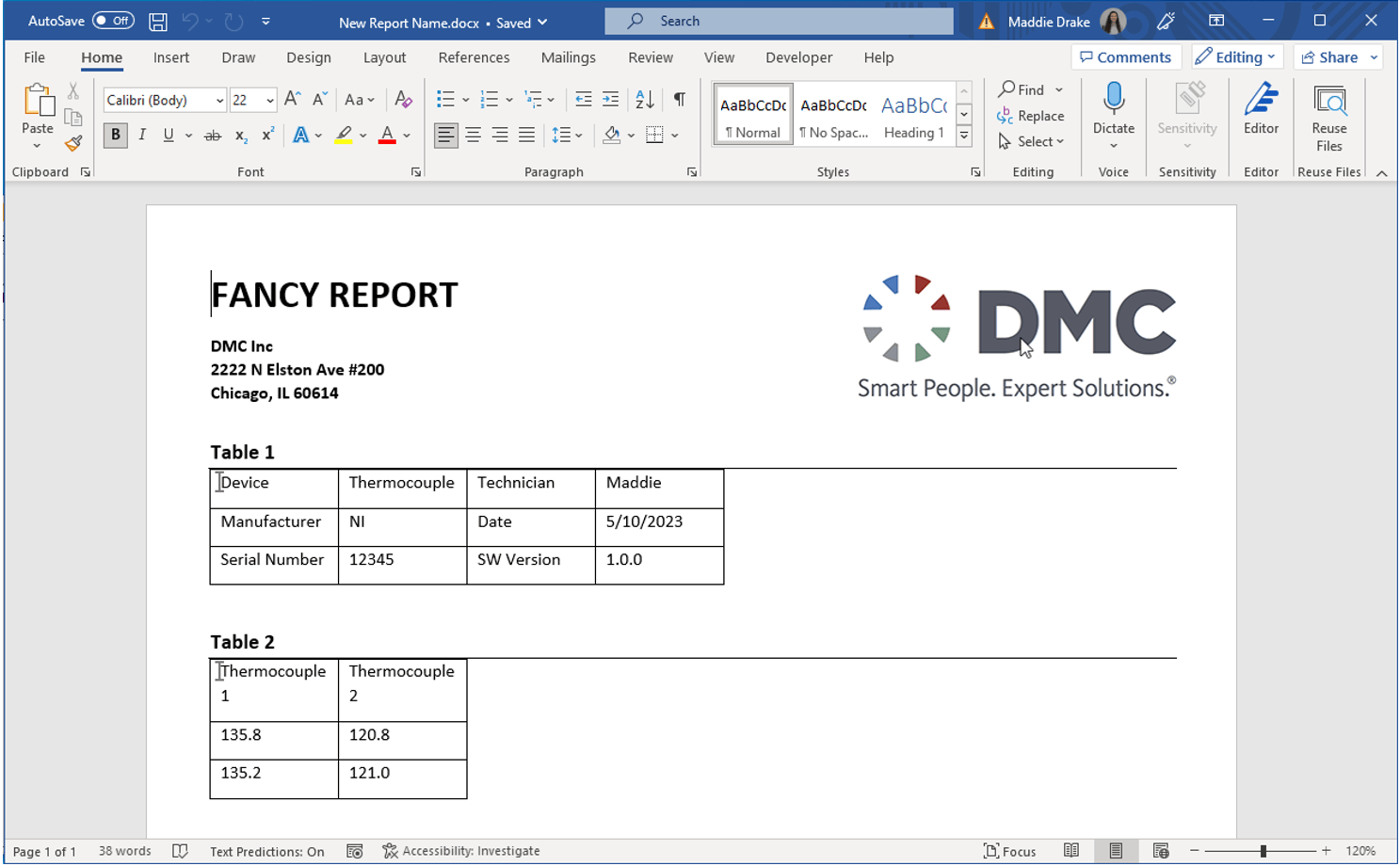Toggle Print Layout view
Viewport: 1400px width, 866px height.
[1116, 851]
